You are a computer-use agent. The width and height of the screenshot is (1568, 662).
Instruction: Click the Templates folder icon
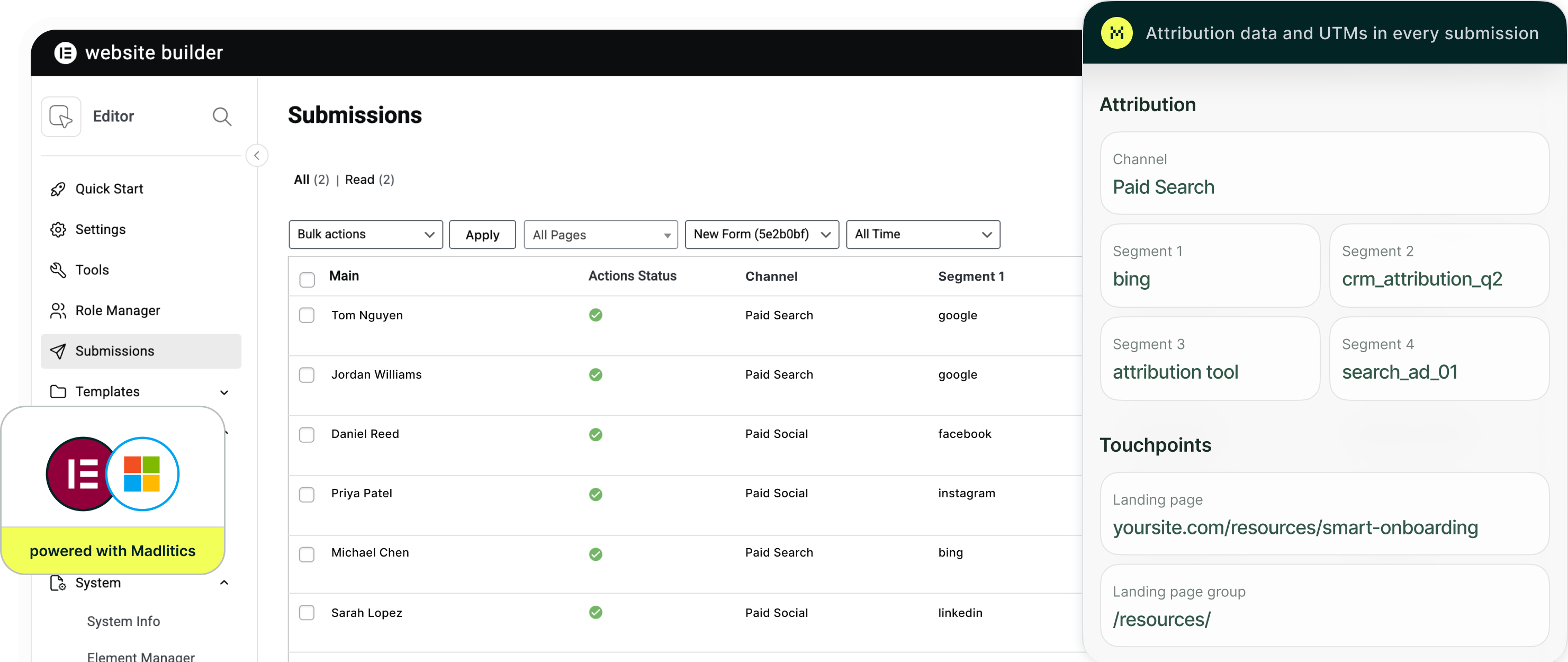(x=58, y=391)
